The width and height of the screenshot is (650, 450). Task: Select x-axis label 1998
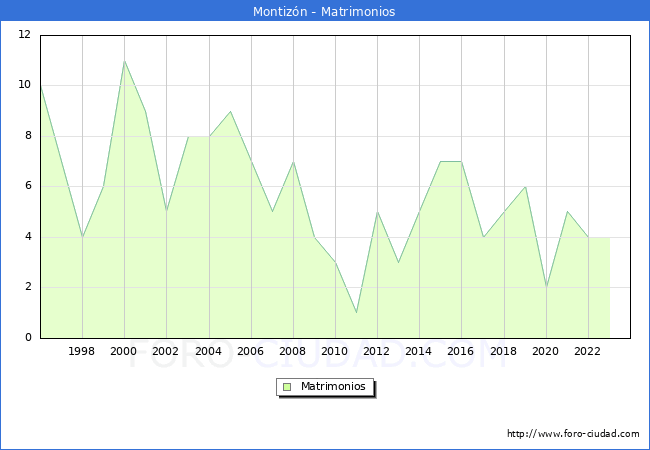click(x=81, y=351)
